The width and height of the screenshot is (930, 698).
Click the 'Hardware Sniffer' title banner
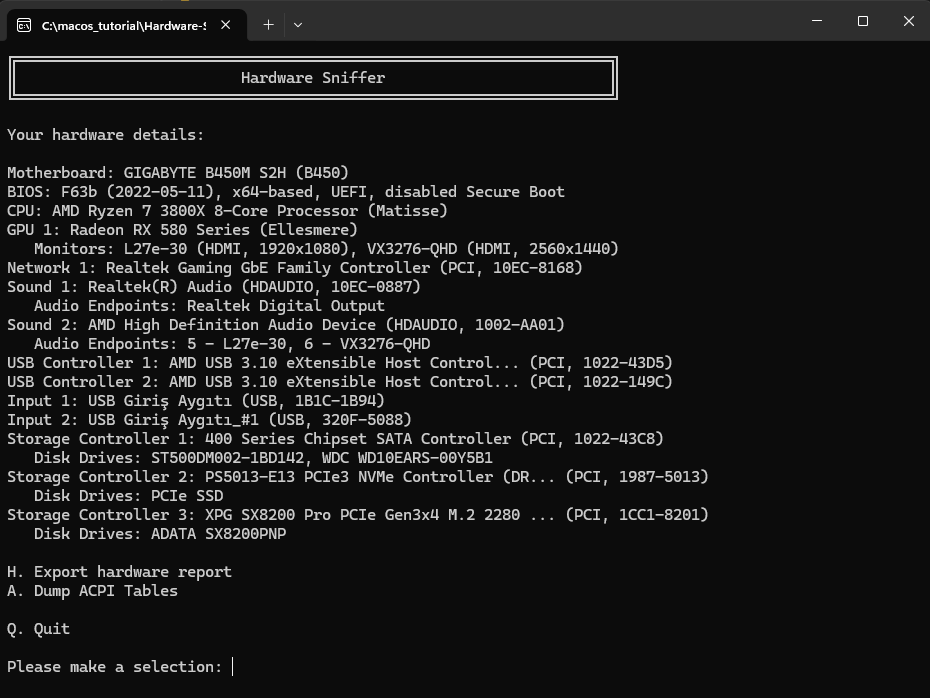tap(313, 78)
